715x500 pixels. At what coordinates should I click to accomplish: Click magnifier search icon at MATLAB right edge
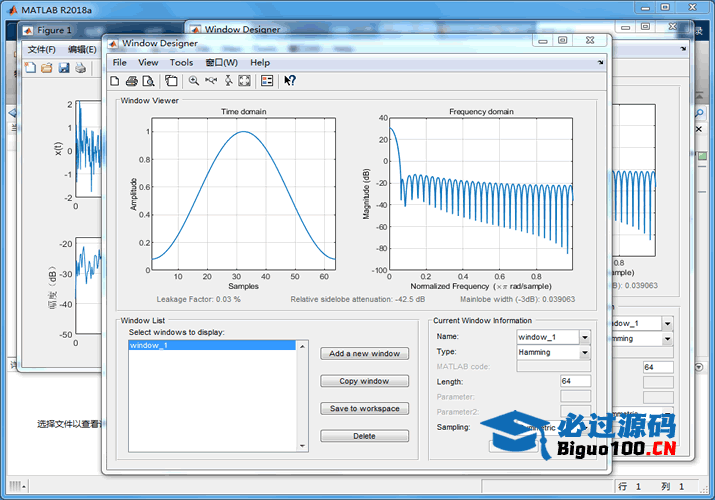[699, 113]
